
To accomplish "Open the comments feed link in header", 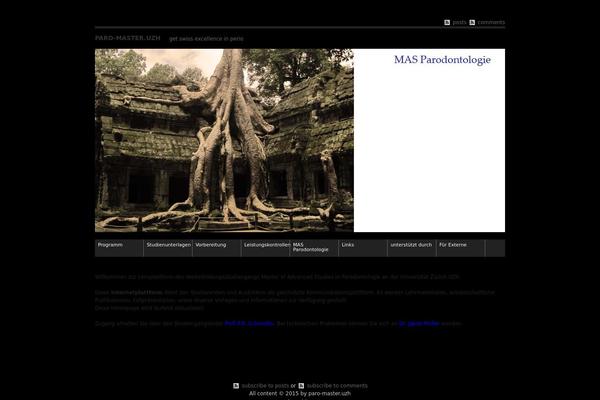I will 491,23.
